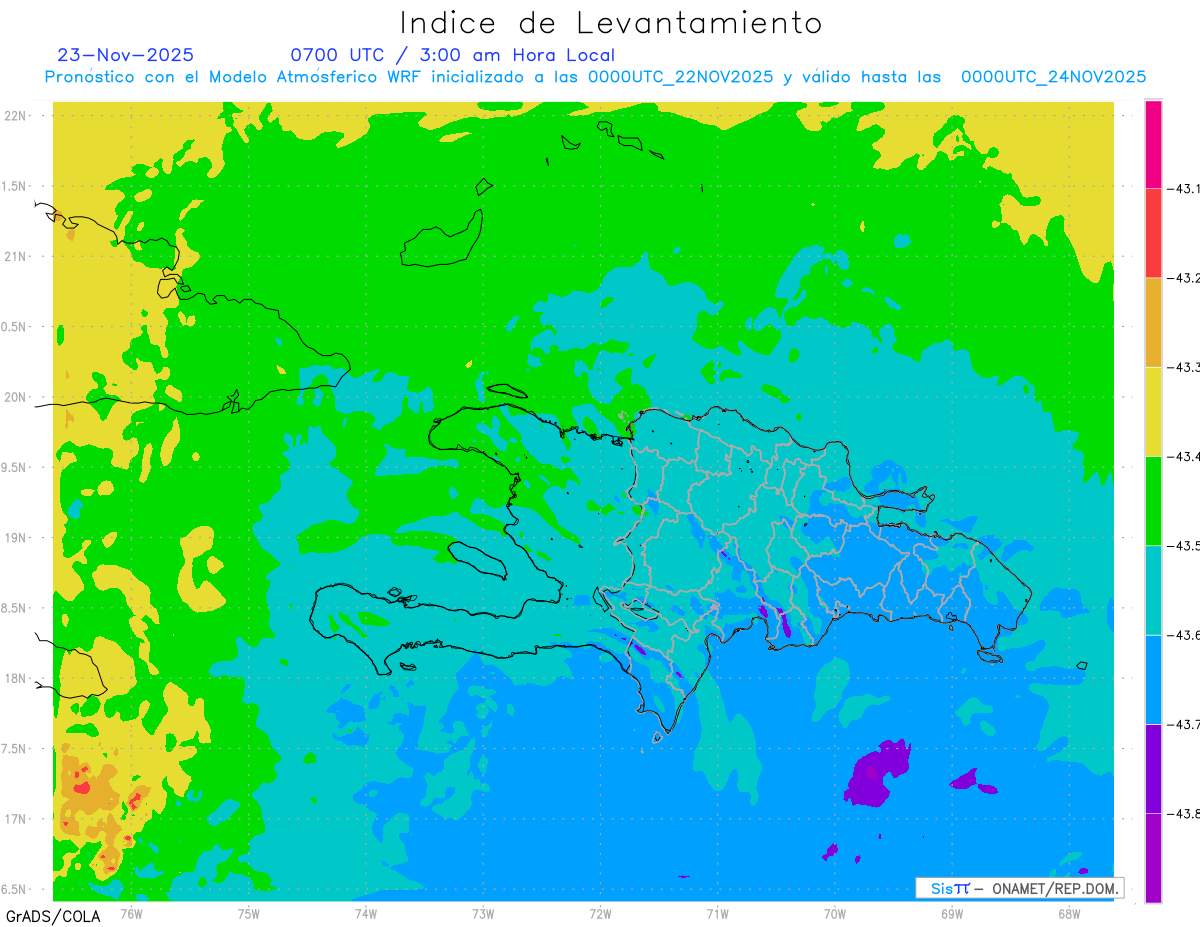
Task: Click the '75W' longitude label
Action: (249, 913)
